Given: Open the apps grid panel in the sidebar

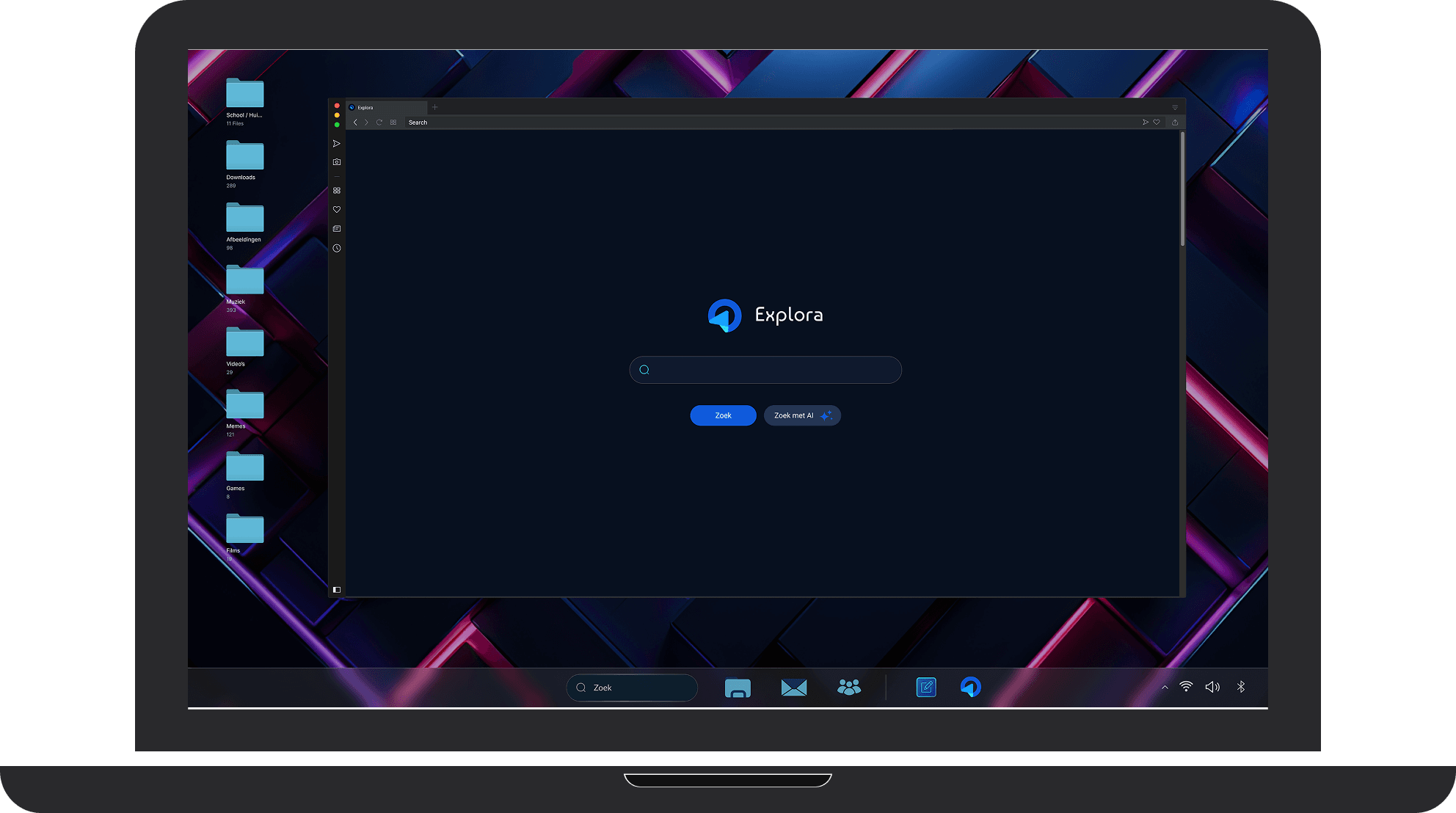Looking at the screenshot, I should pyautogui.click(x=337, y=190).
